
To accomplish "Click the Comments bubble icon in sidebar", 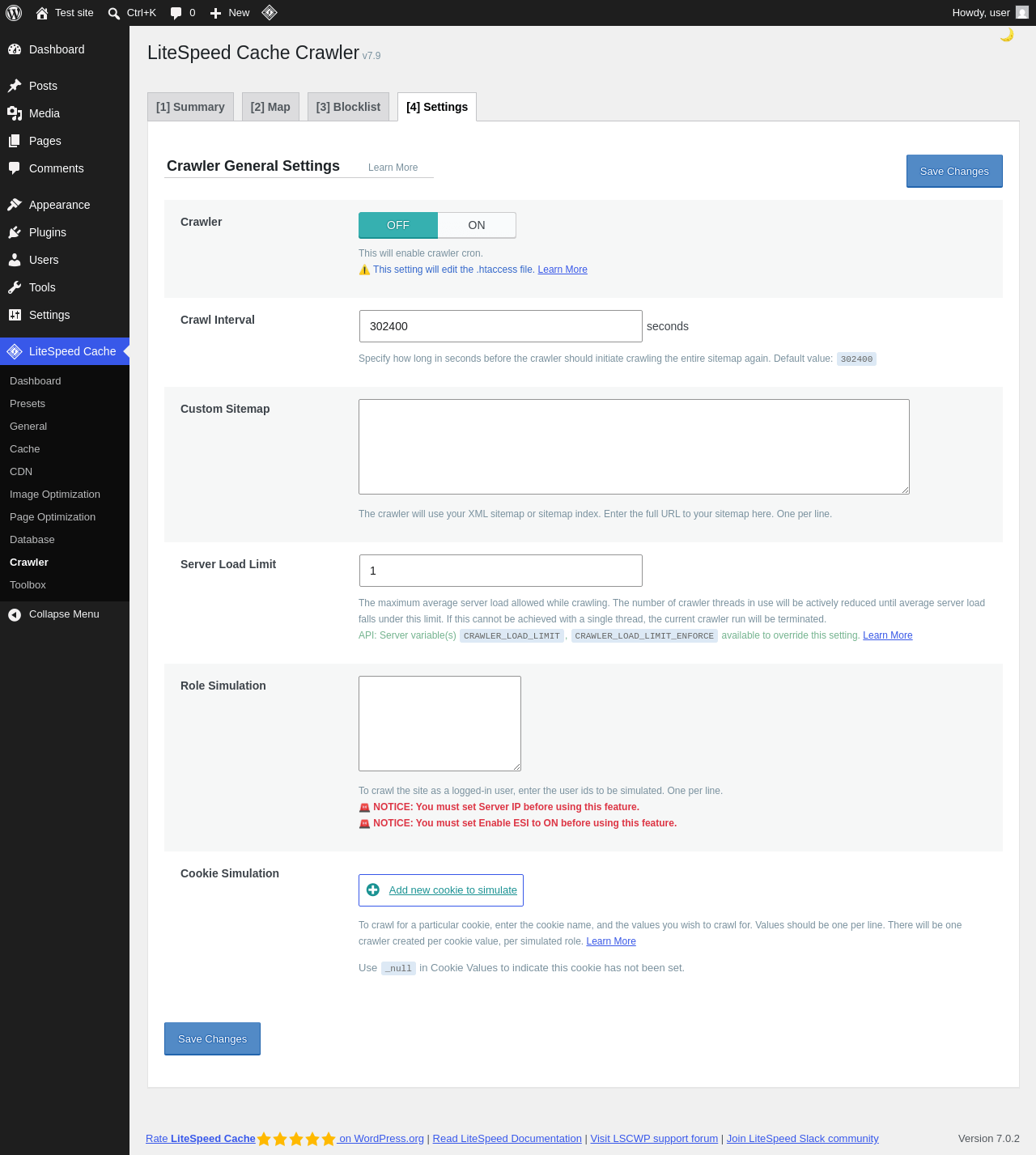I will [x=15, y=168].
